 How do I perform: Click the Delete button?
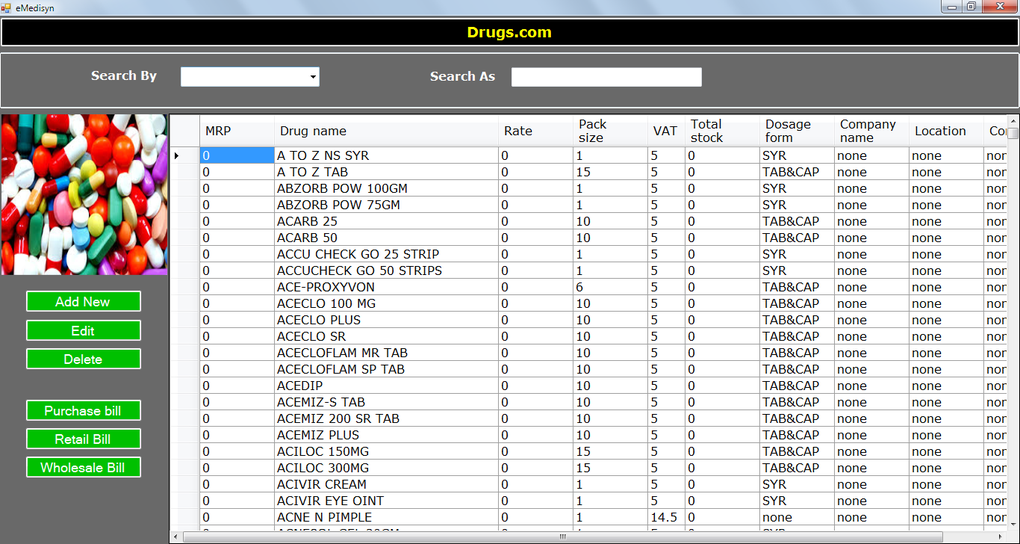pos(83,359)
